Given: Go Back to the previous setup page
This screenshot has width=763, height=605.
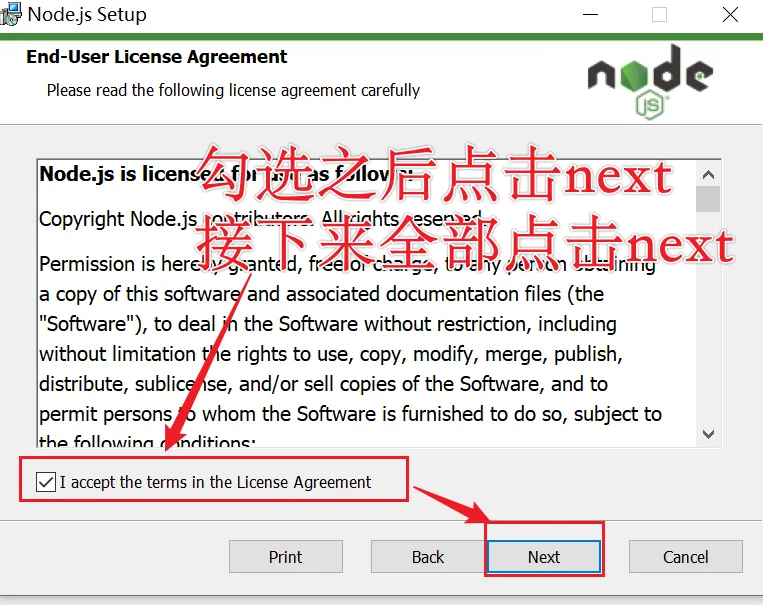Looking at the screenshot, I should pyautogui.click(x=428, y=557).
